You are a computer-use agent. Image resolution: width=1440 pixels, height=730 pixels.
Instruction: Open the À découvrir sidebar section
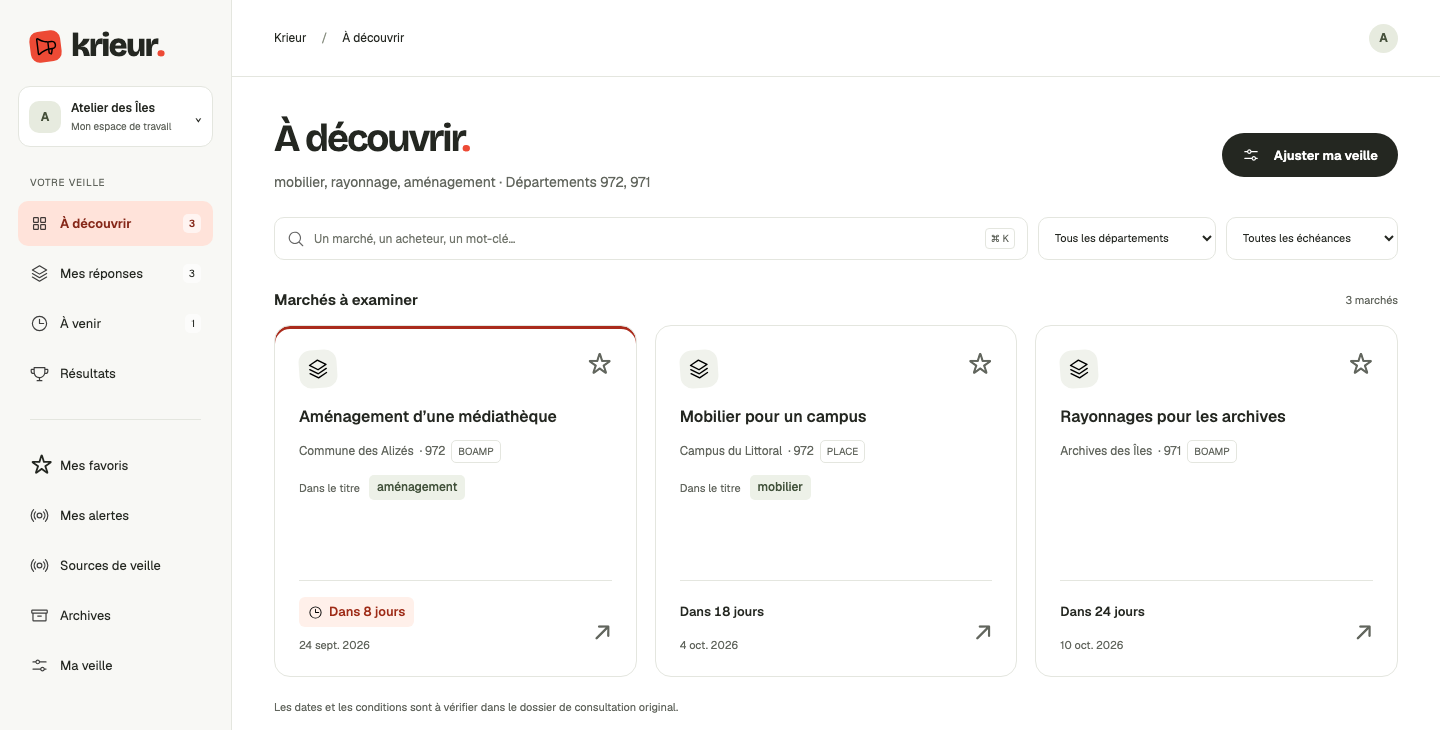(x=115, y=223)
